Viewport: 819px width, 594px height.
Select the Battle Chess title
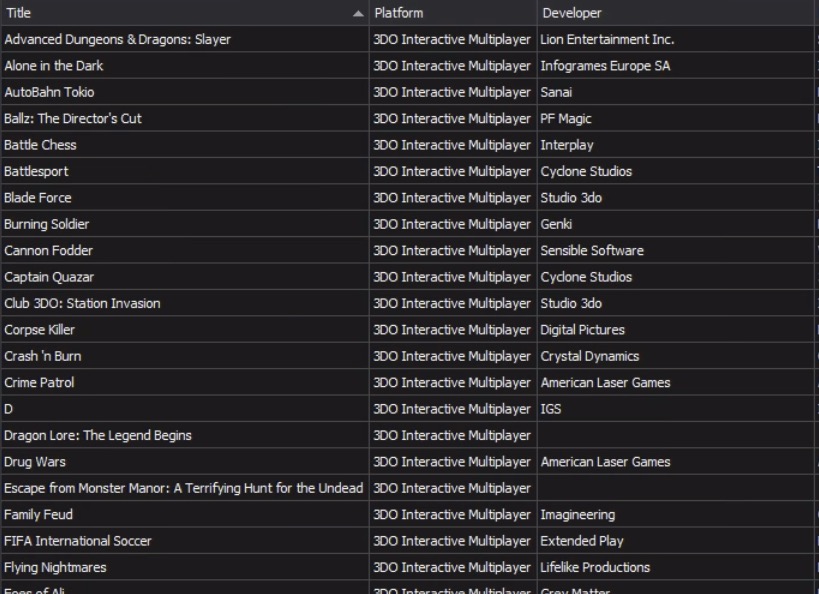tap(40, 145)
